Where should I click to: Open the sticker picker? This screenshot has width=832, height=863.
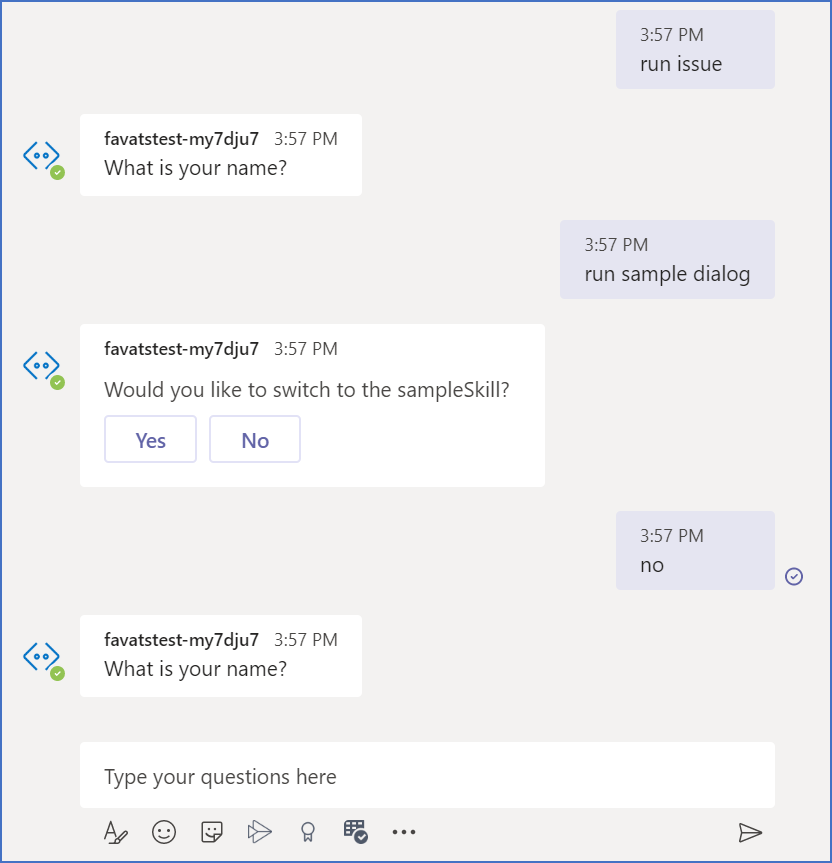pyautogui.click(x=211, y=831)
